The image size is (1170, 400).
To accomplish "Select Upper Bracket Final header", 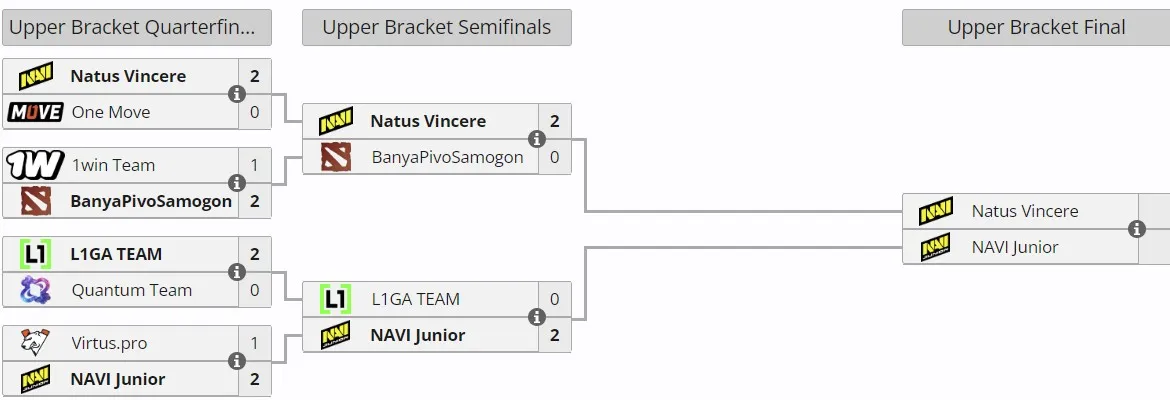I will click(1036, 28).
